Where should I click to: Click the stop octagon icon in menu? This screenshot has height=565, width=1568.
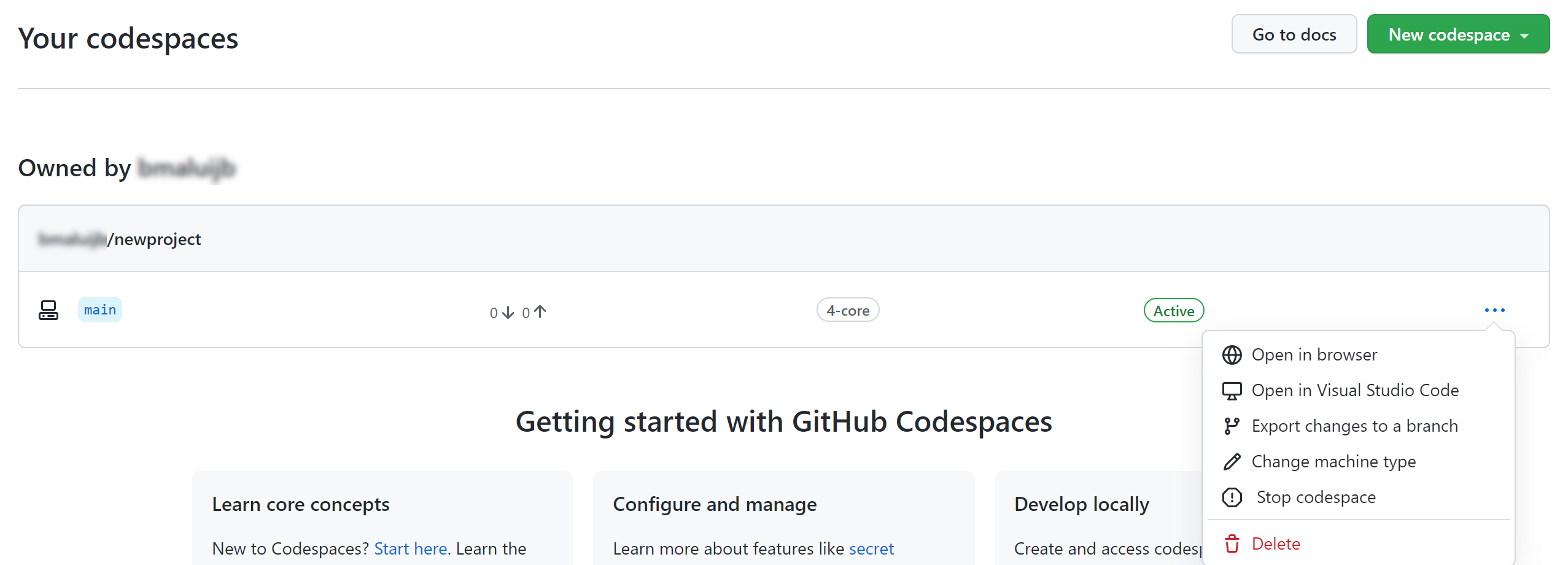click(x=1232, y=497)
